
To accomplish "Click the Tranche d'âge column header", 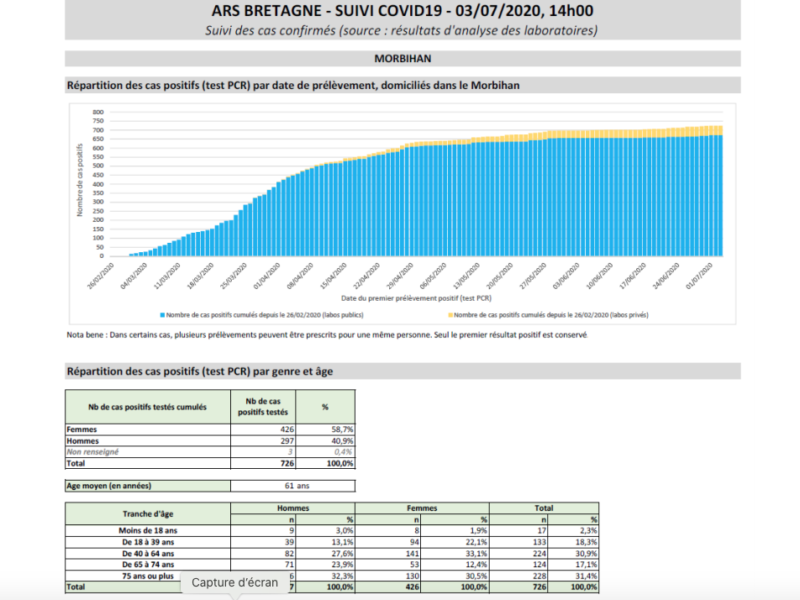I will 148,514.
